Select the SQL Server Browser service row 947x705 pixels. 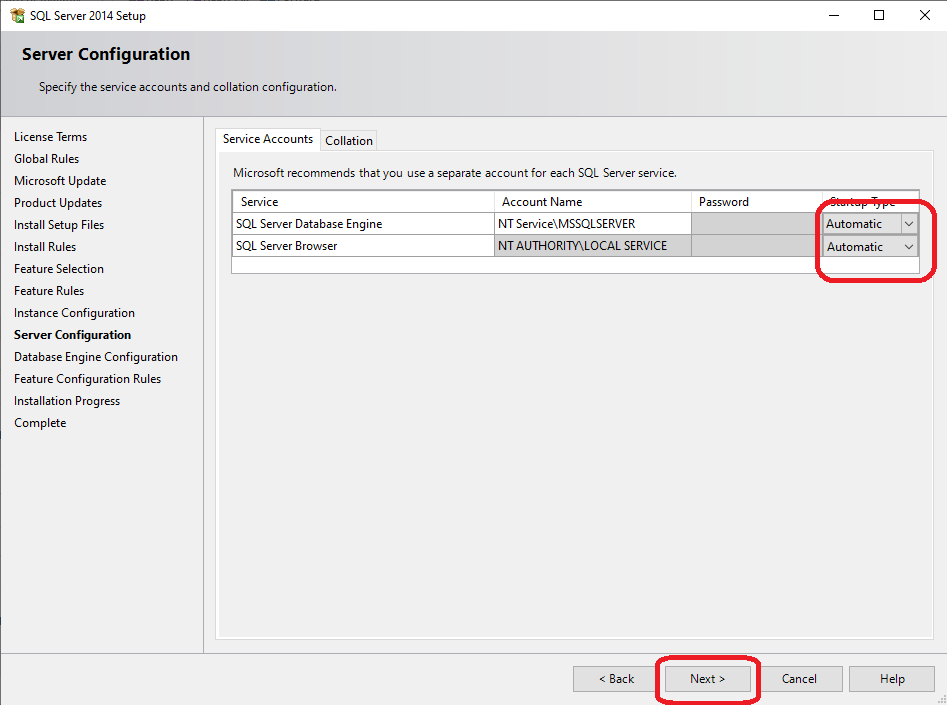363,246
